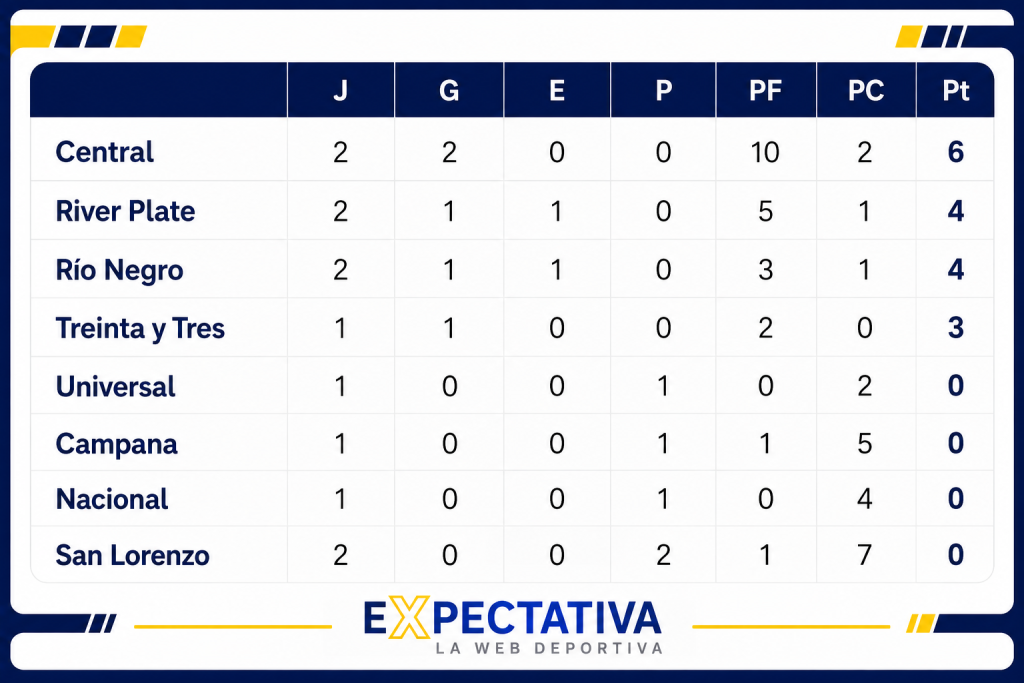Select San Lorenzo team name
The height and width of the screenshot is (683, 1024).
133,556
